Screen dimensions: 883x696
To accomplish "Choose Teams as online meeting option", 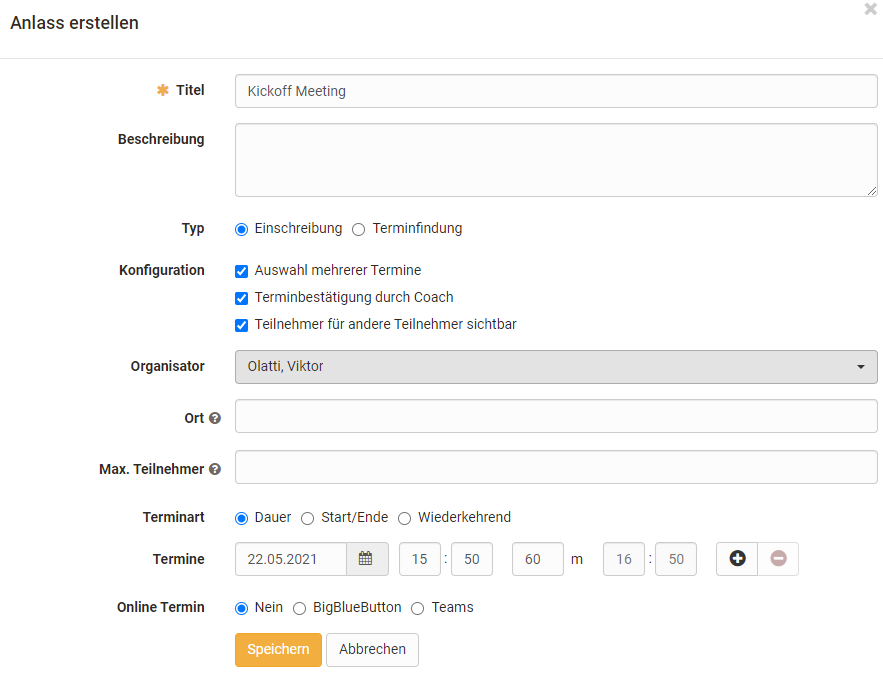I will [418, 608].
